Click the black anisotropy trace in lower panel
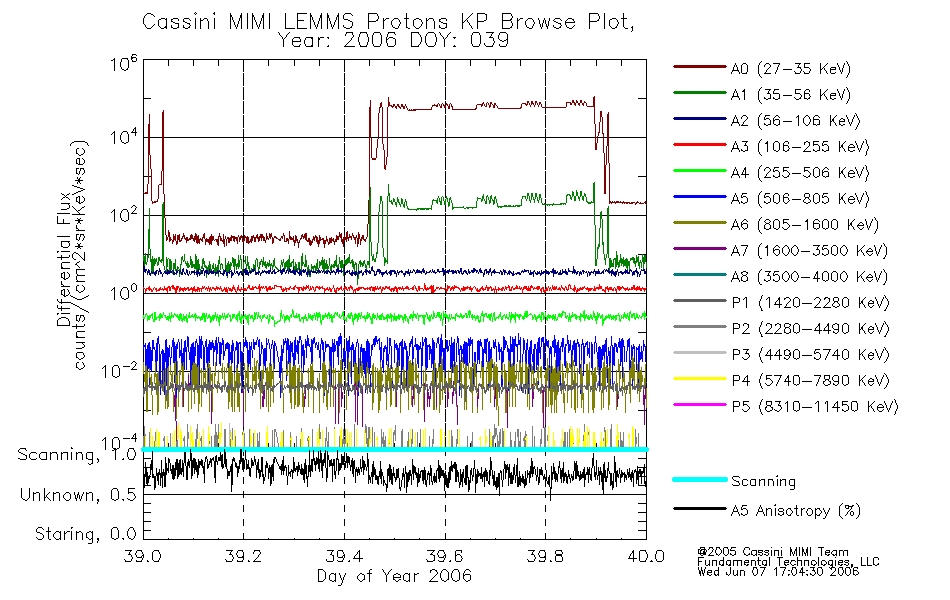This screenshot has width=950, height=600. (394, 471)
